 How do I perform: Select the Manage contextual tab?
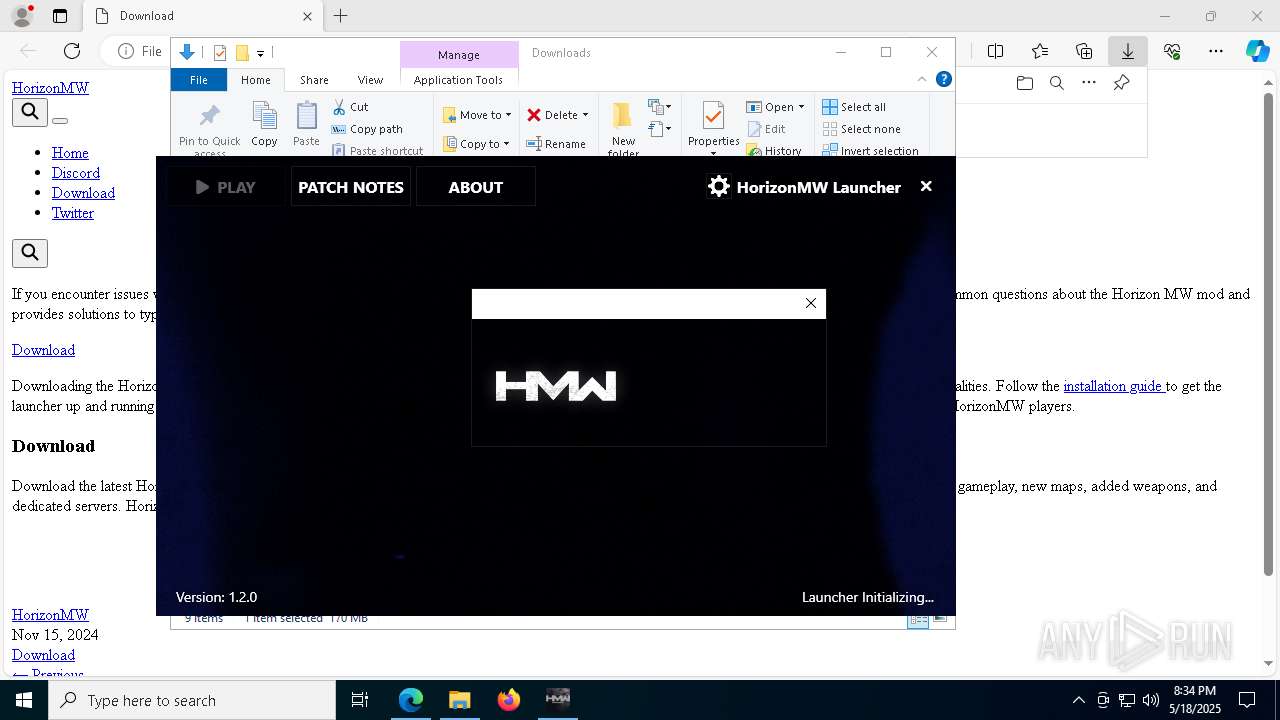coord(459,55)
